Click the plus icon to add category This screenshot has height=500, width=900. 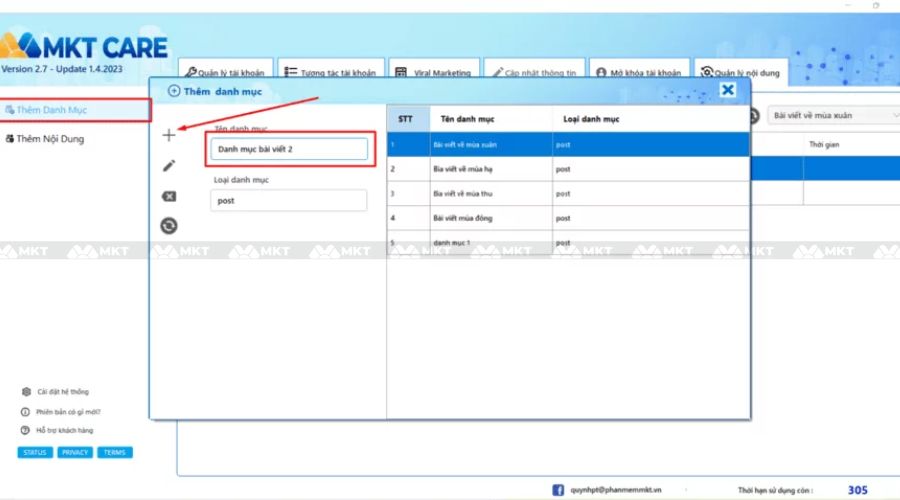pyautogui.click(x=169, y=135)
